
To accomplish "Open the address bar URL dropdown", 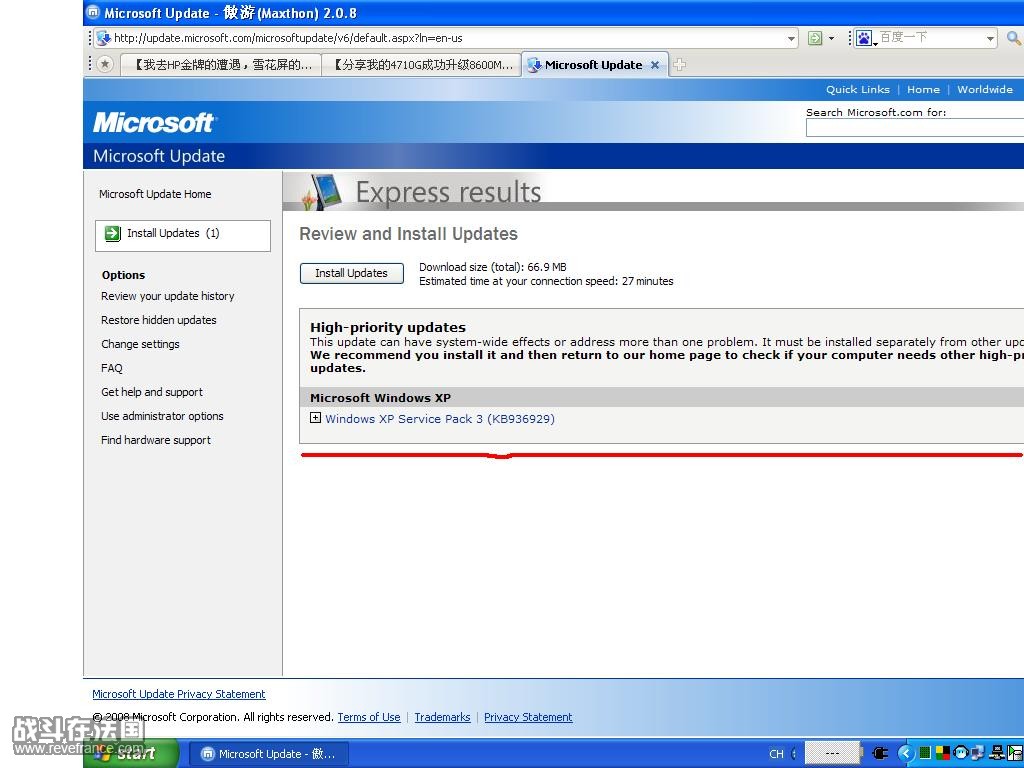I will (x=791, y=39).
